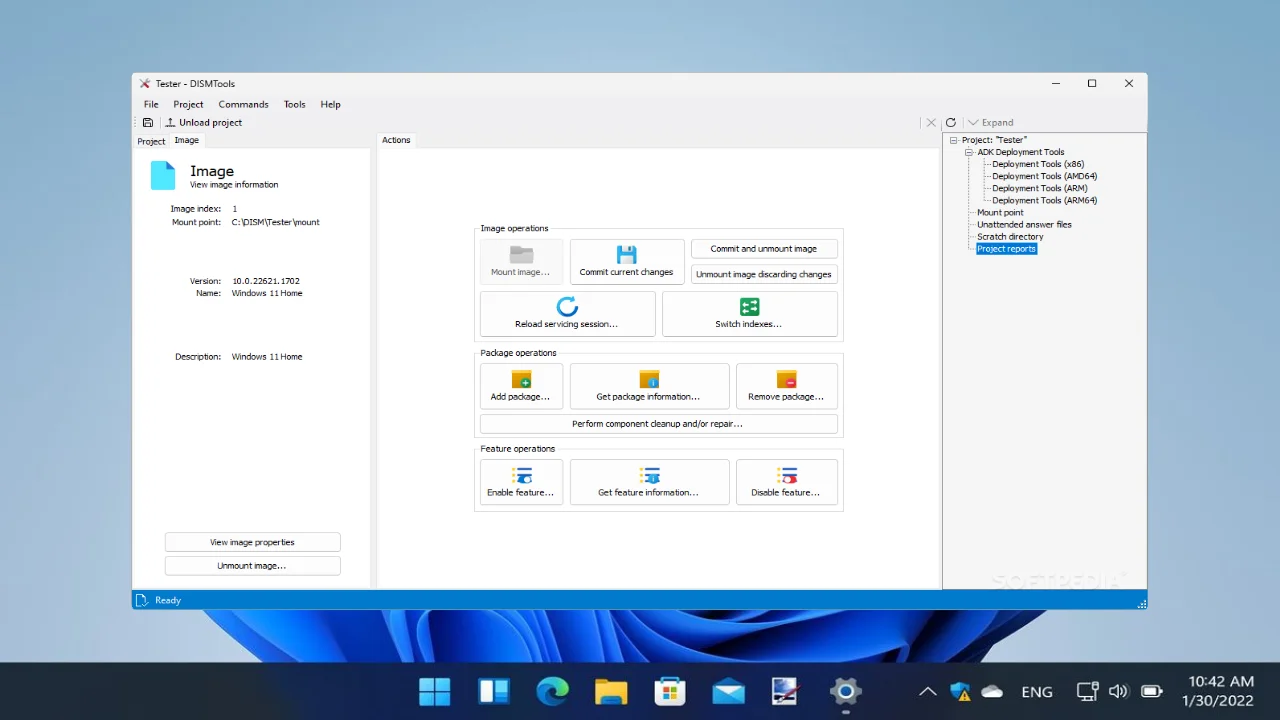Show hidden tray icons chevron
Viewport: 1280px width, 720px height.
(x=928, y=691)
